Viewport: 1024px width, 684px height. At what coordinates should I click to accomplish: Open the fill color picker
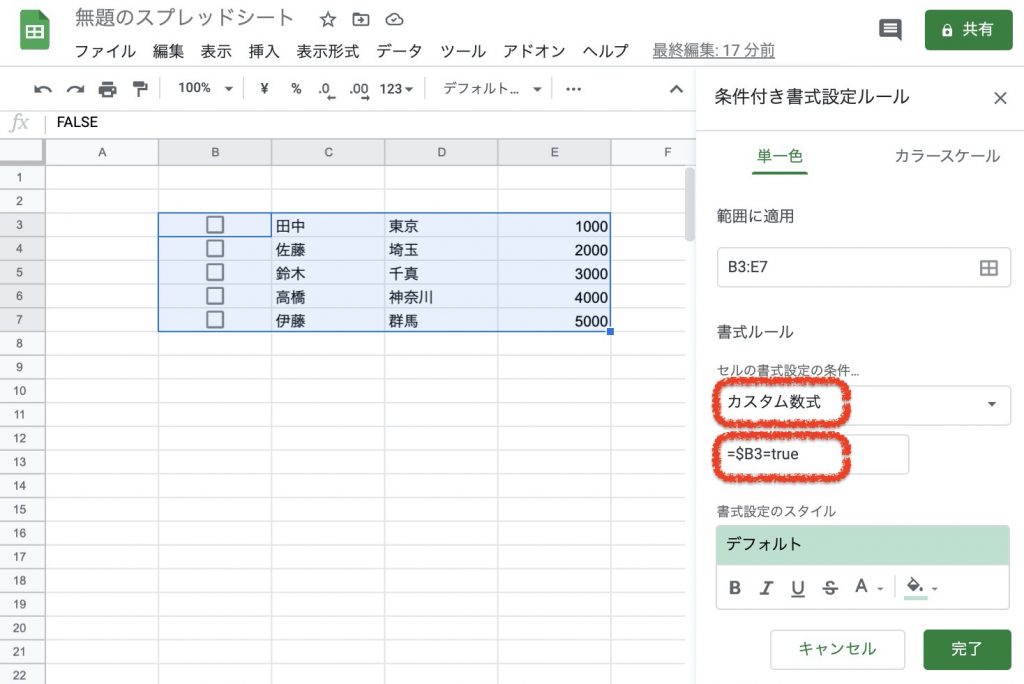point(920,588)
